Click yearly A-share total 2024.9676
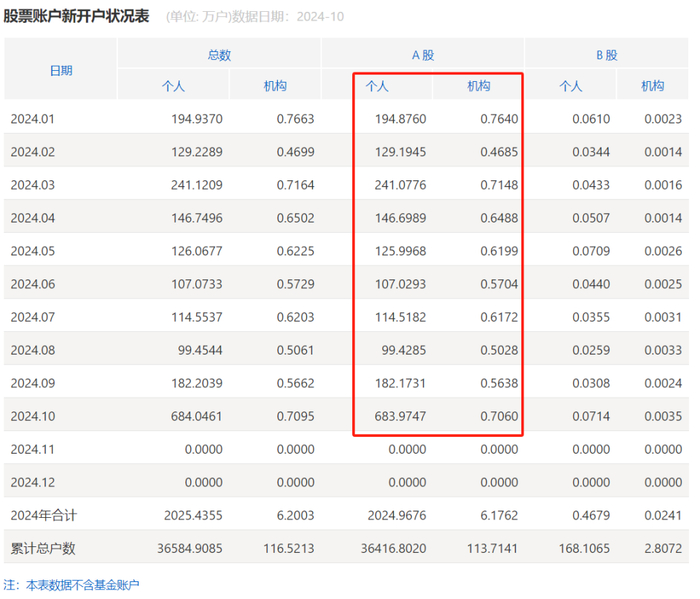The image size is (700, 599). coord(397,516)
